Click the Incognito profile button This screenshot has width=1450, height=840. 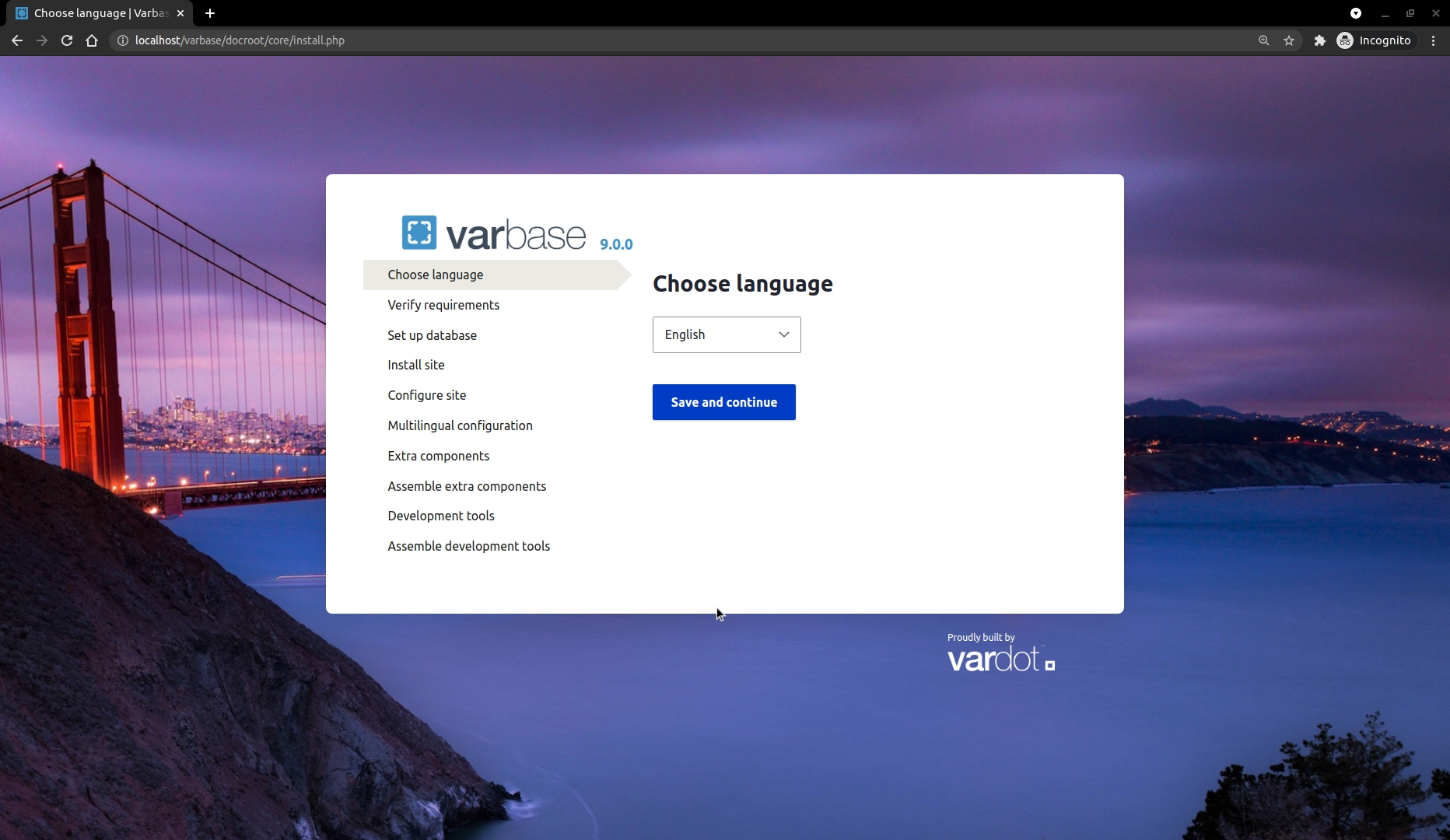tap(1374, 40)
